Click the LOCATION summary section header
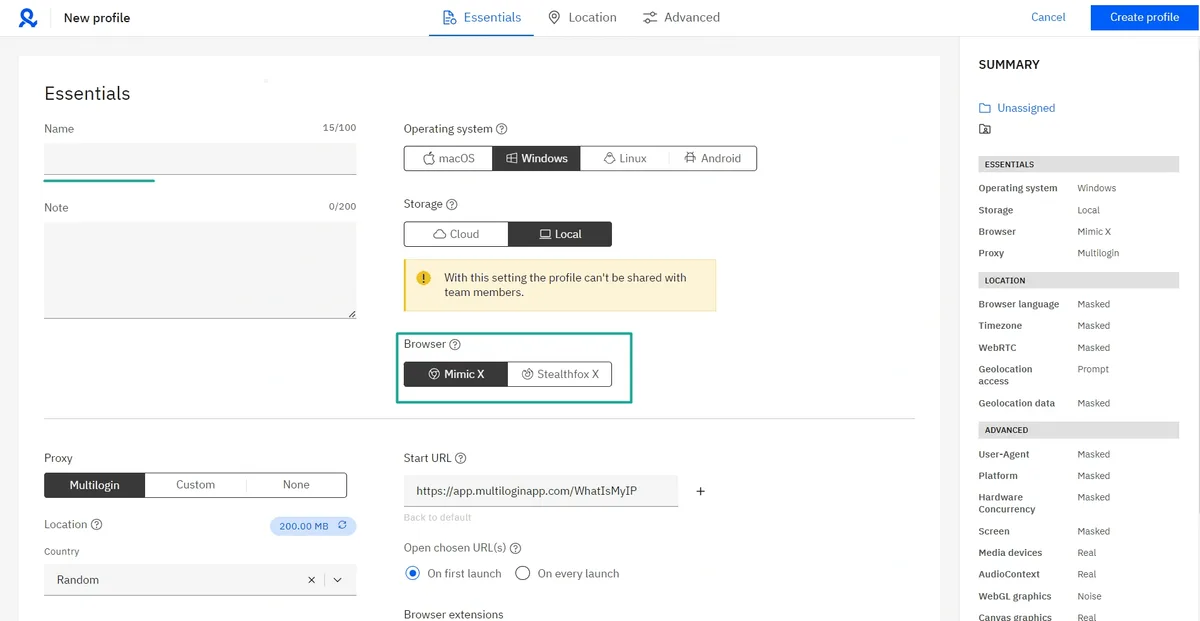The width and height of the screenshot is (1200, 621). pos(1079,280)
